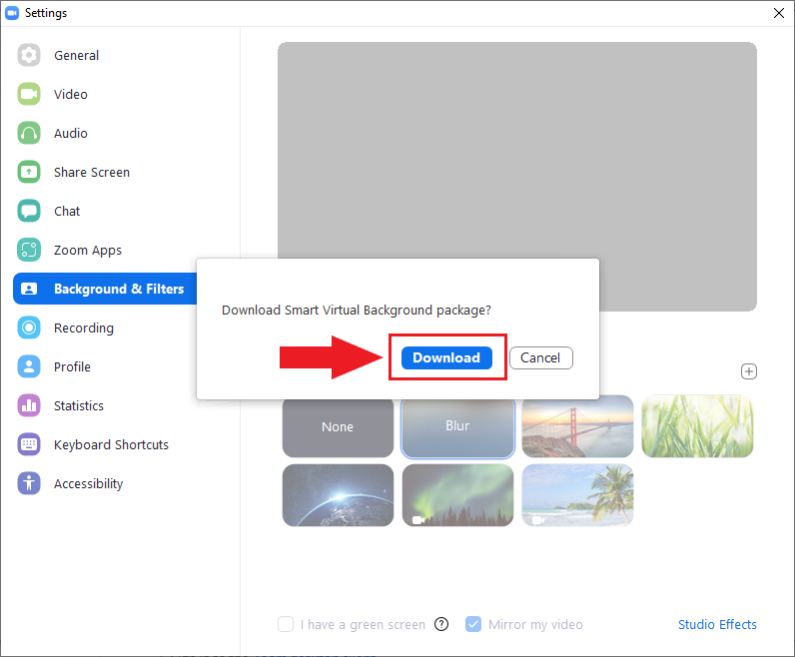
Task: Open Accessibility settings
Action: [x=88, y=484]
